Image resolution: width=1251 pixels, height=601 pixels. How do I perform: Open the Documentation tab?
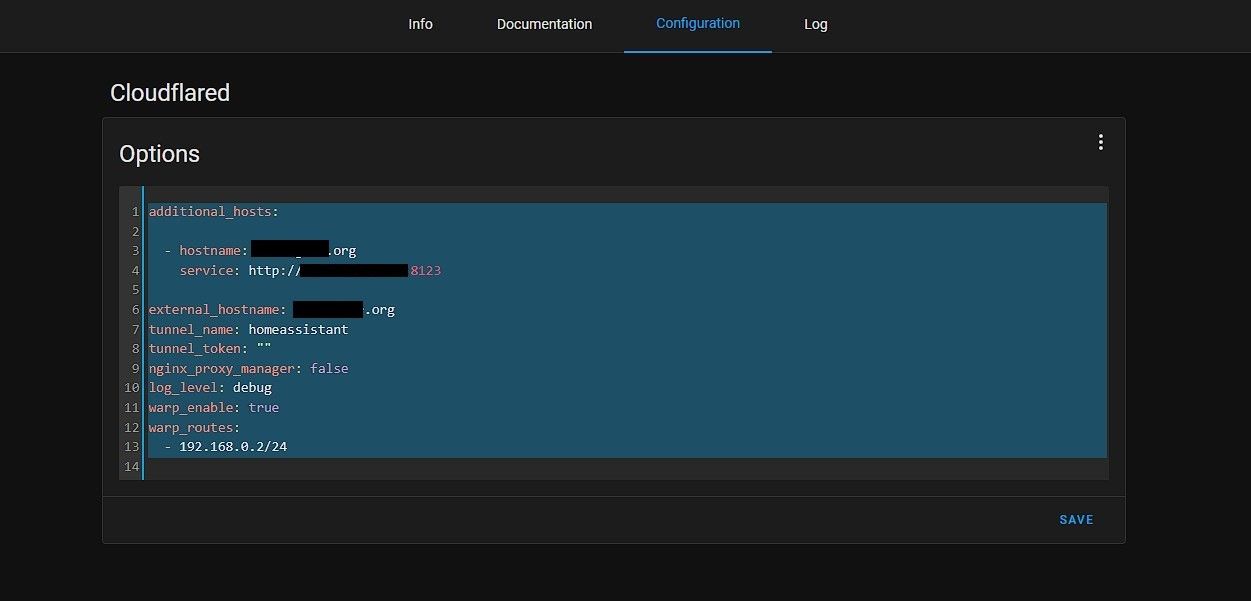(x=544, y=24)
